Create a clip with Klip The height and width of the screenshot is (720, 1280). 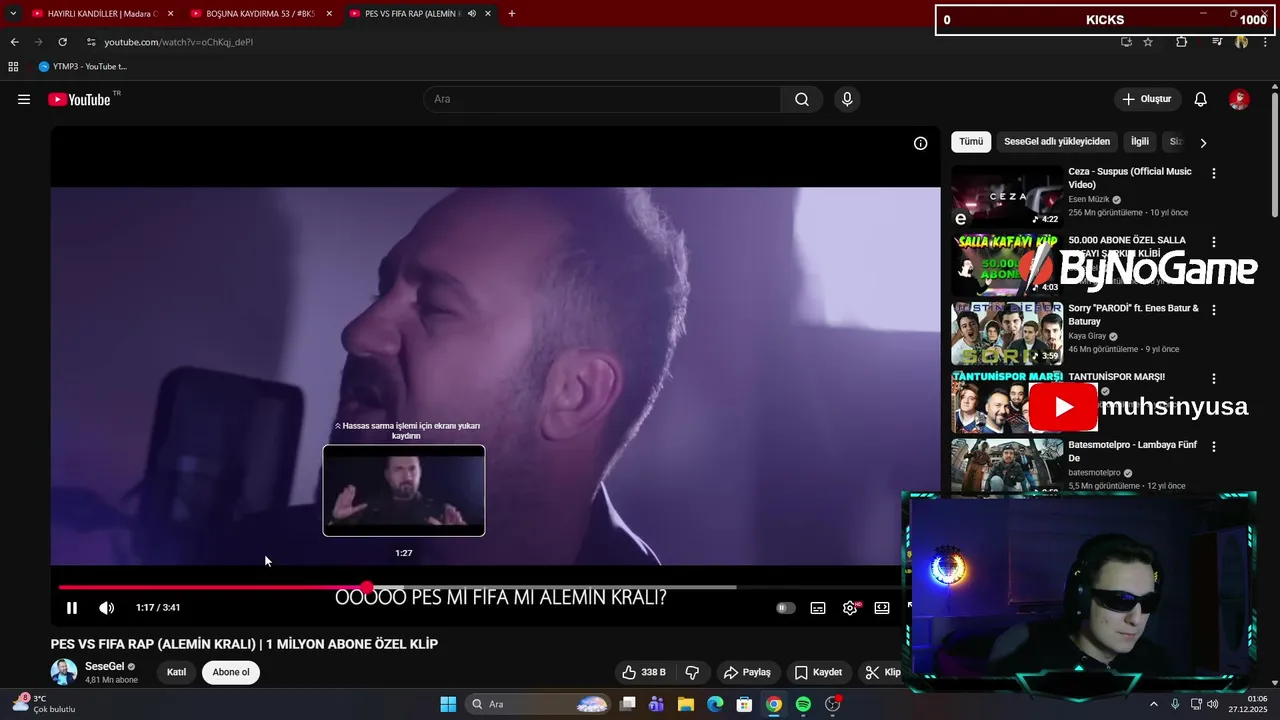tap(882, 672)
